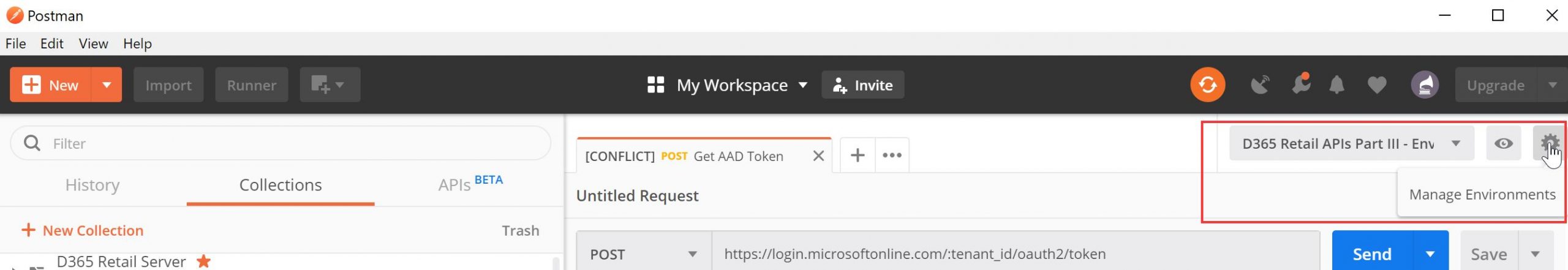The image size is (1568, 270).
Task: Click the Import button
Action: pos(168,84)
